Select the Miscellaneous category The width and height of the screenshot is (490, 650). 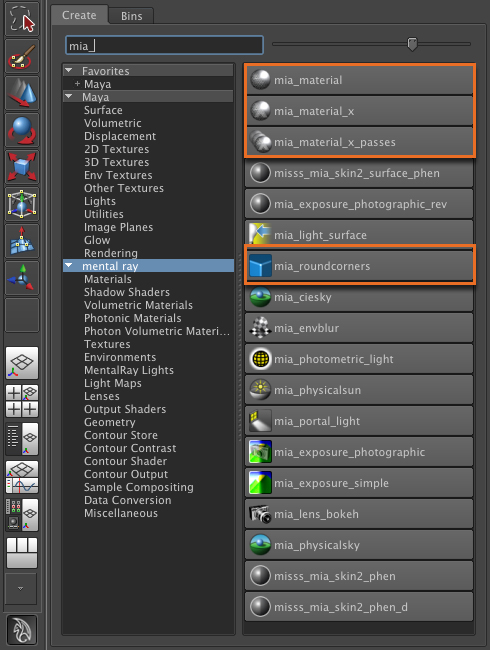121,513
